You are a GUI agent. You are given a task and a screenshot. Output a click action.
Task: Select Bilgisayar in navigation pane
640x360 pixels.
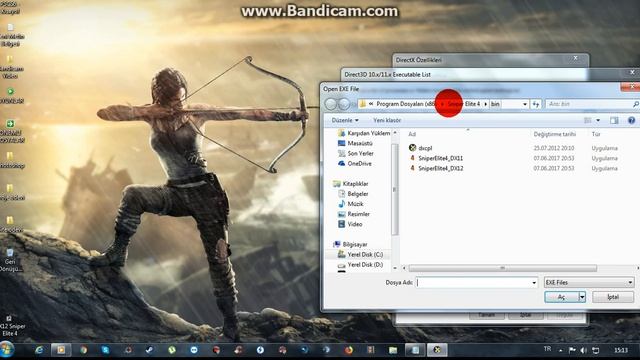point(350,244)
